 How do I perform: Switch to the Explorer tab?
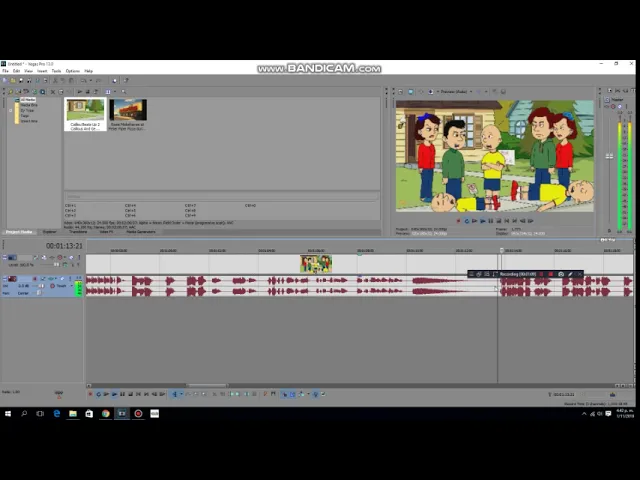50,232
